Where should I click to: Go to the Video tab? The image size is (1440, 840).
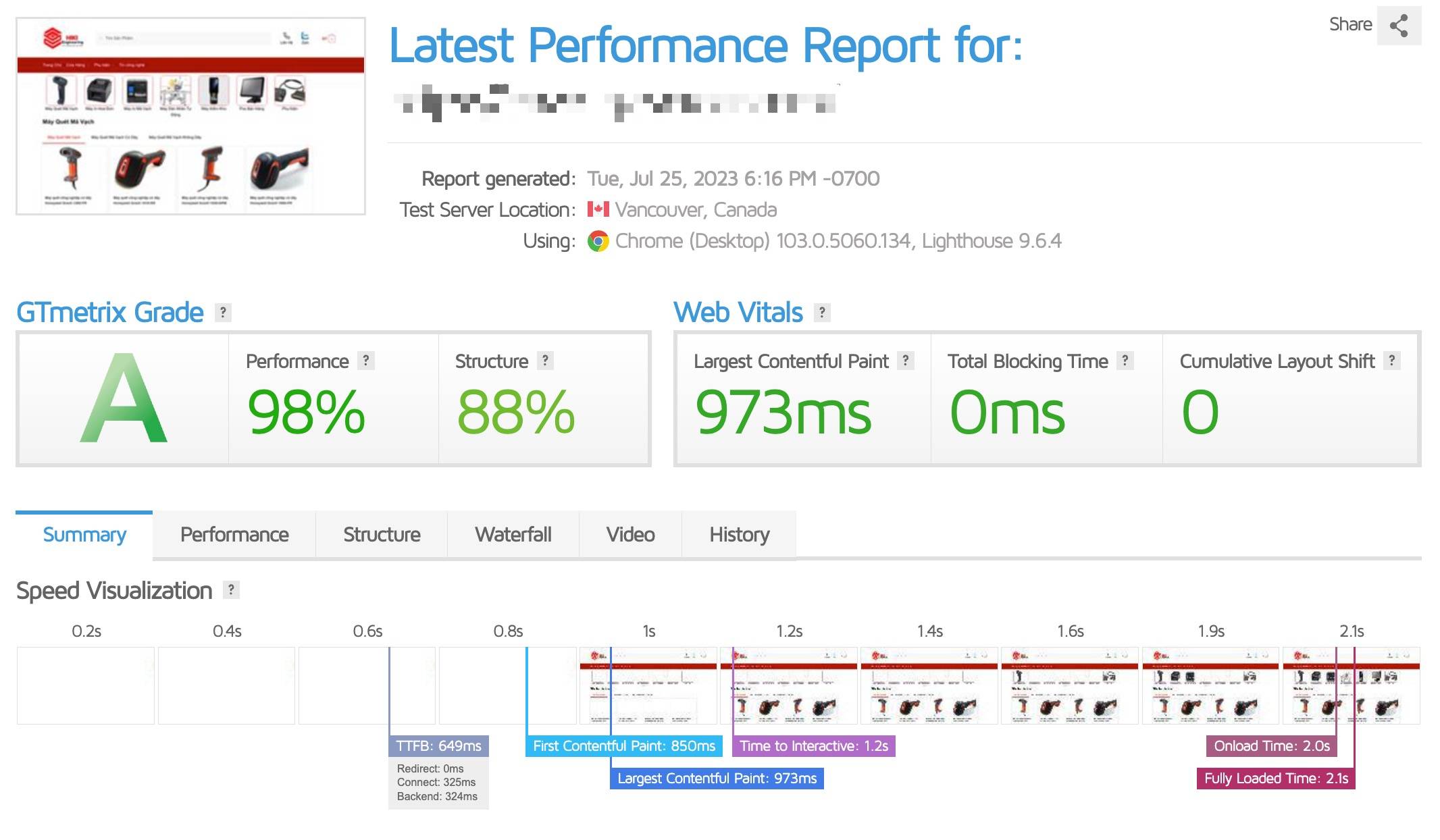pyautogui.click(x=630, y=535)
